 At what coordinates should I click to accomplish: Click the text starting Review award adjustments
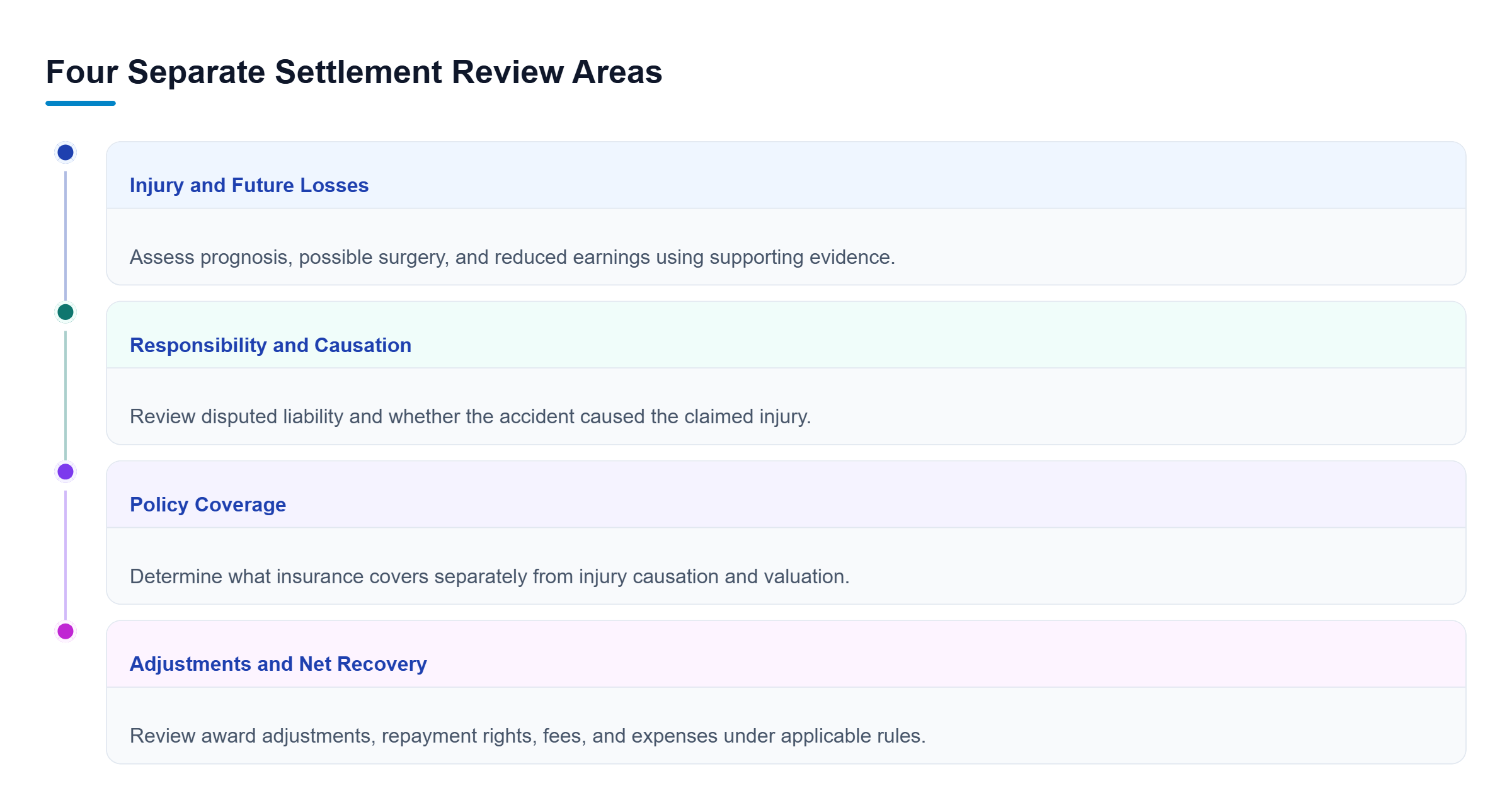coord(527,736)
